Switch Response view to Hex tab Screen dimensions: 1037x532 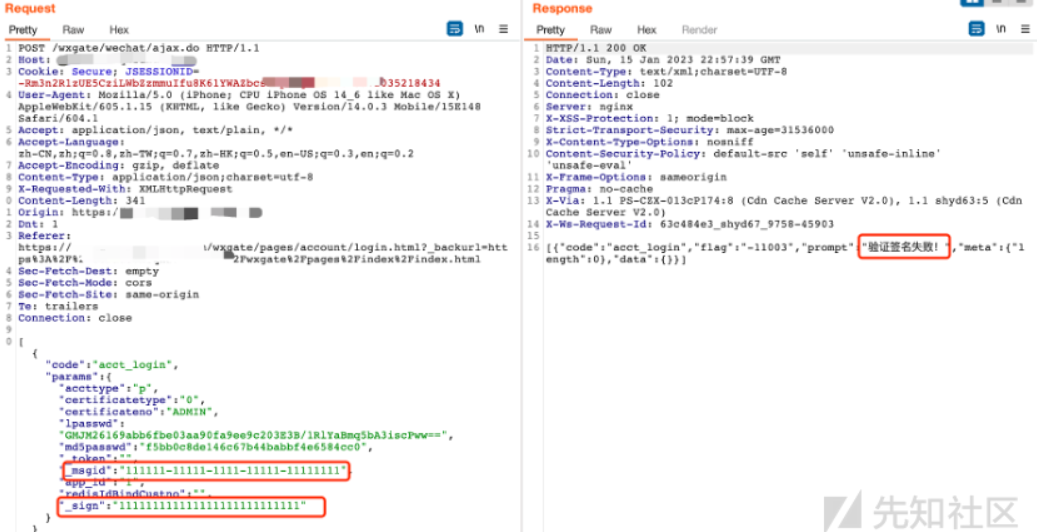pos(647,30)
